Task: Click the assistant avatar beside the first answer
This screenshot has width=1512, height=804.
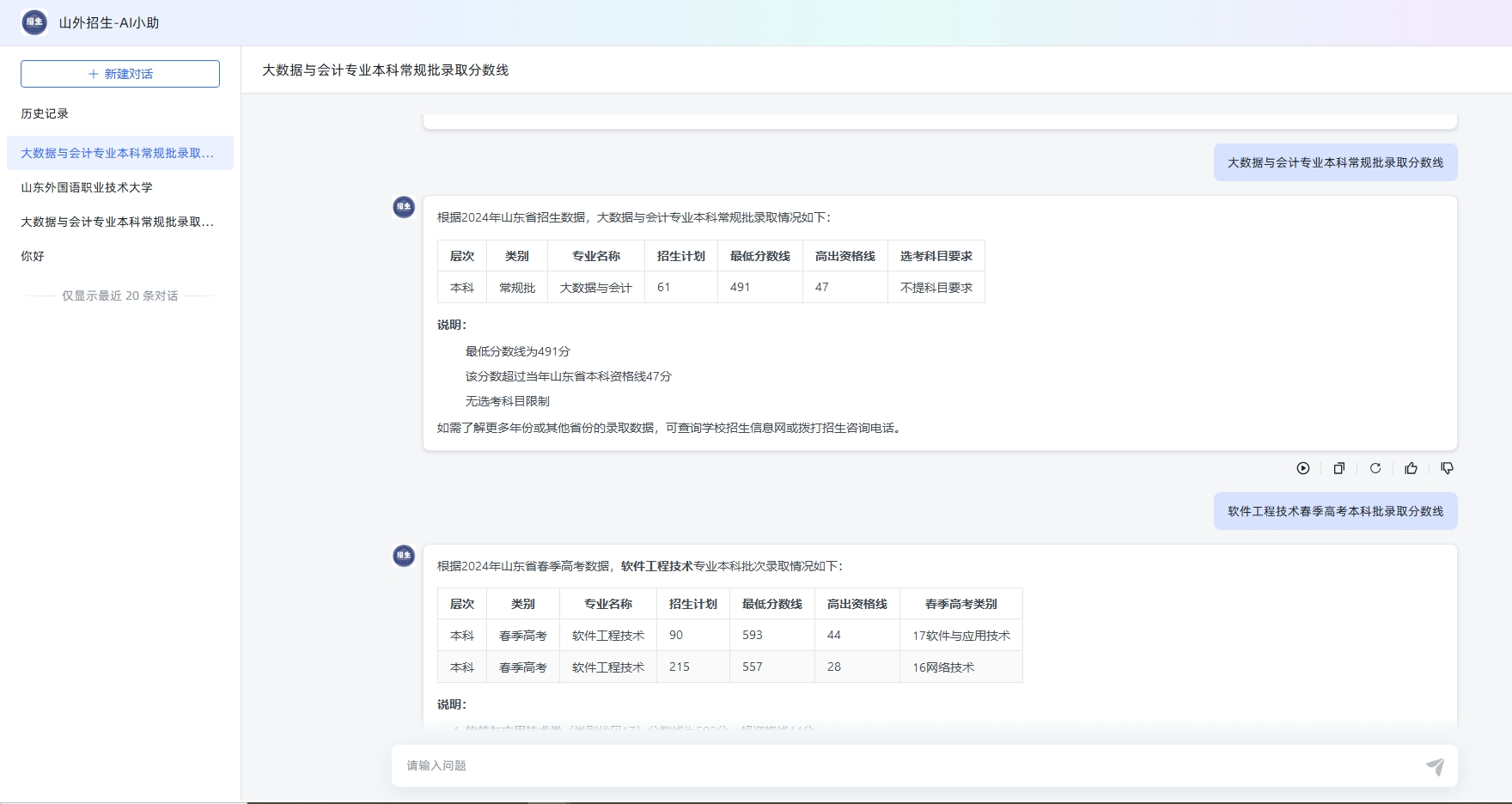Action: (404, 207)
